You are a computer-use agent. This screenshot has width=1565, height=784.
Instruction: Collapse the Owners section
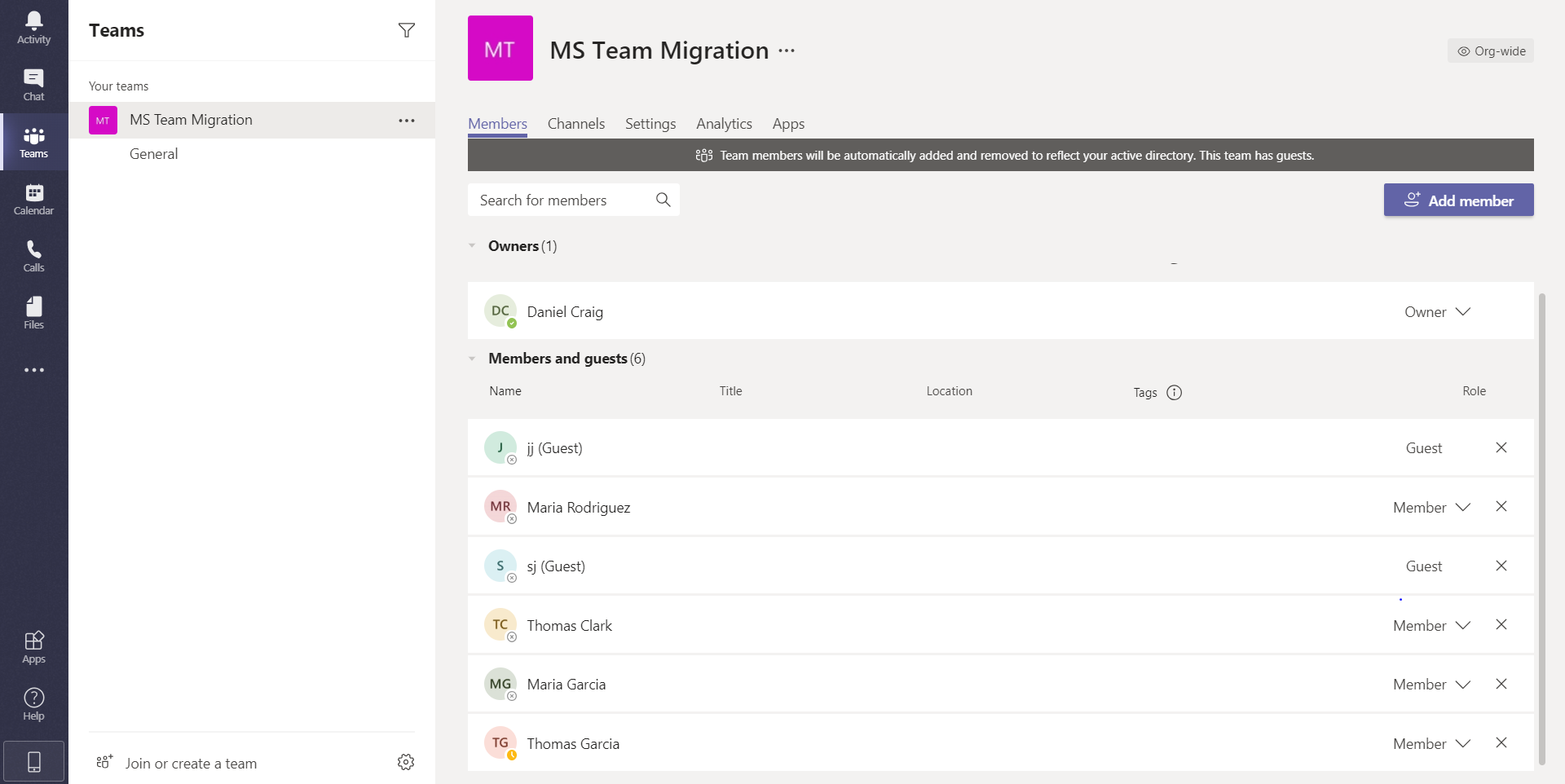point(472,245)
